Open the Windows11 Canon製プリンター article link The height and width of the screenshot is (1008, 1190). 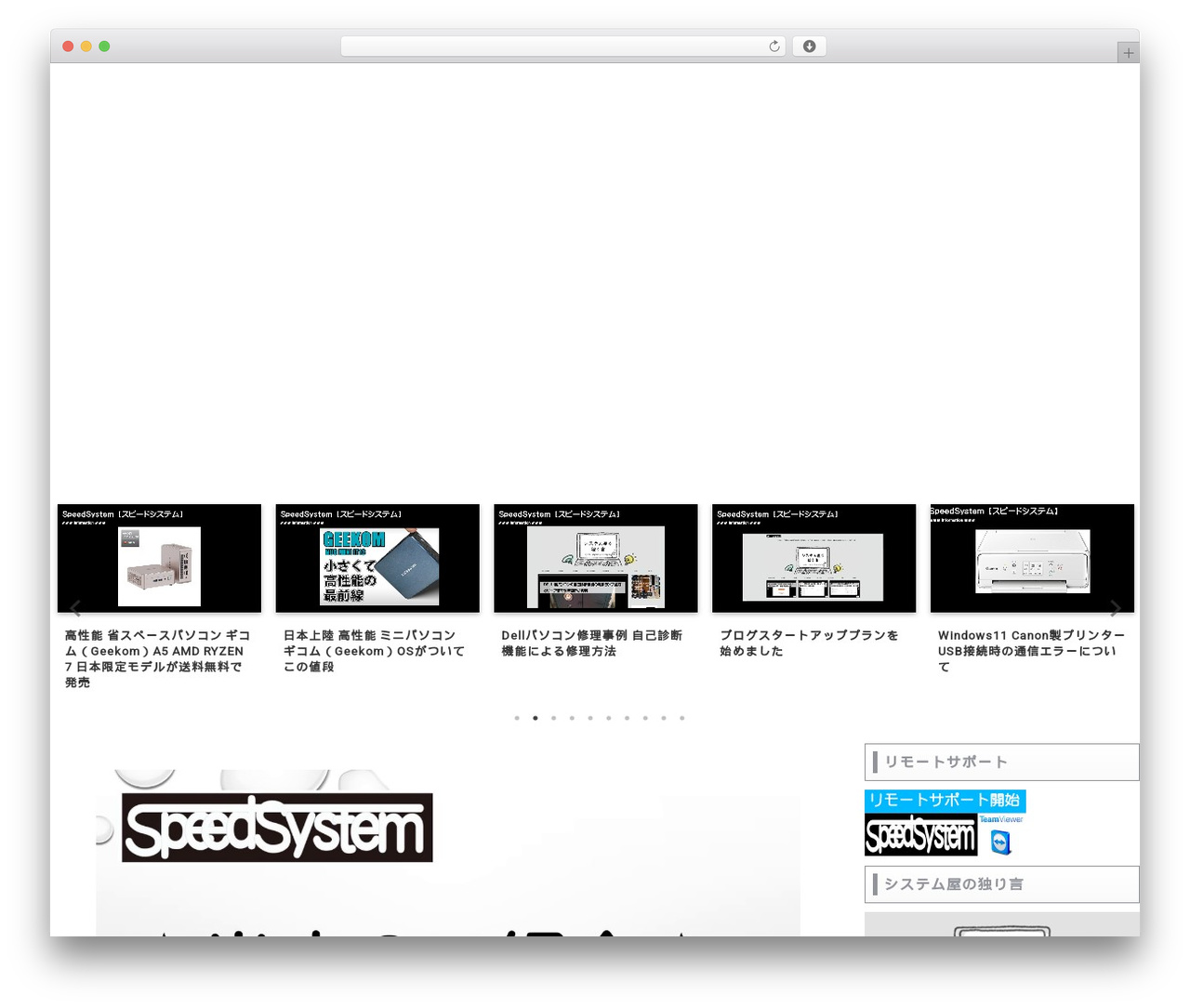point(1031,651)
